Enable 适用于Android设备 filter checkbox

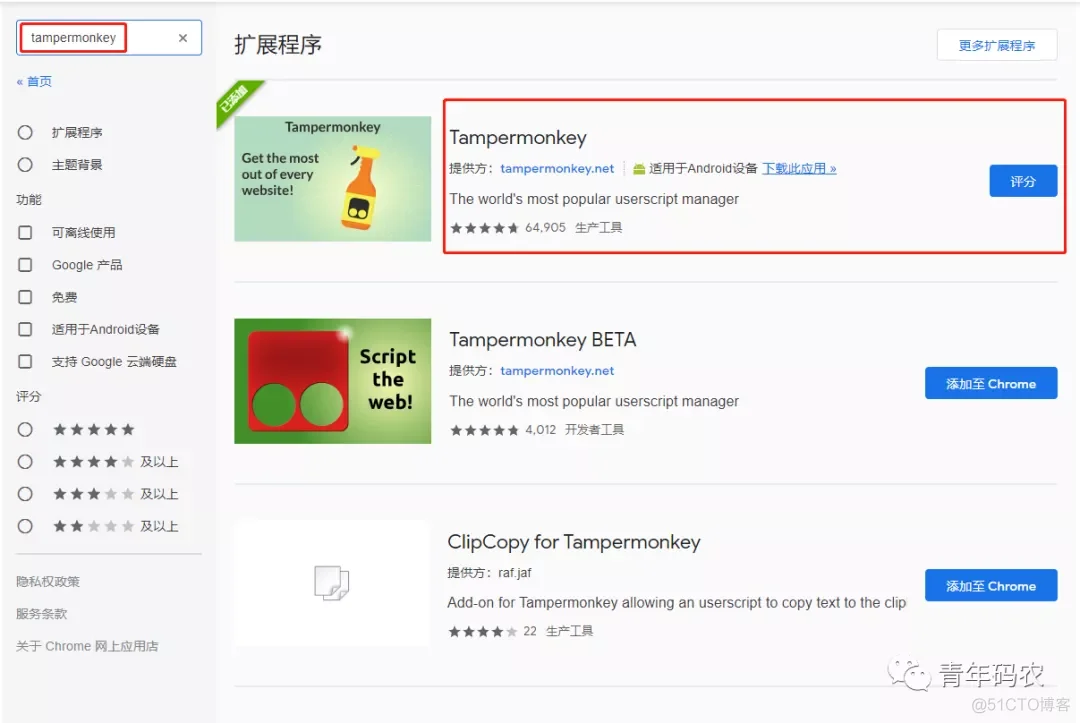click(25, 329)
